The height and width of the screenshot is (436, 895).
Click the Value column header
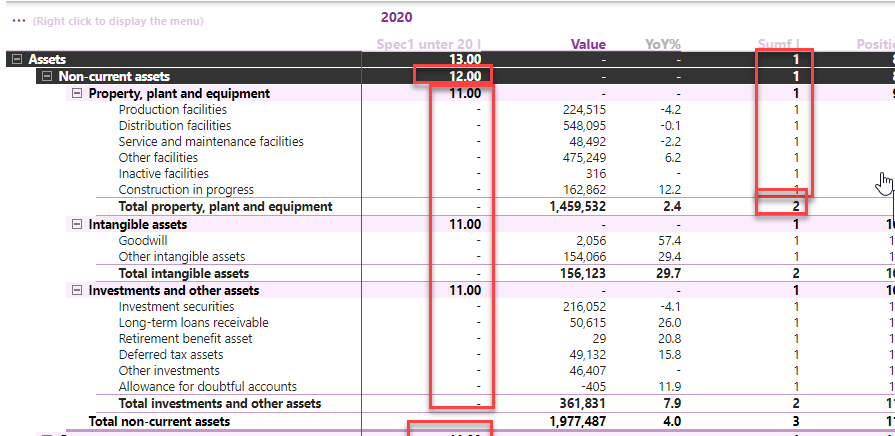pos(588,45)
